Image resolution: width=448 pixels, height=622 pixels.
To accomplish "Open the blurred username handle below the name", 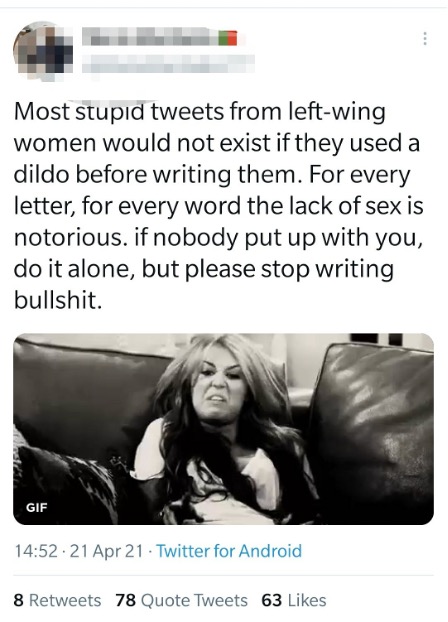I will [168, 63].
